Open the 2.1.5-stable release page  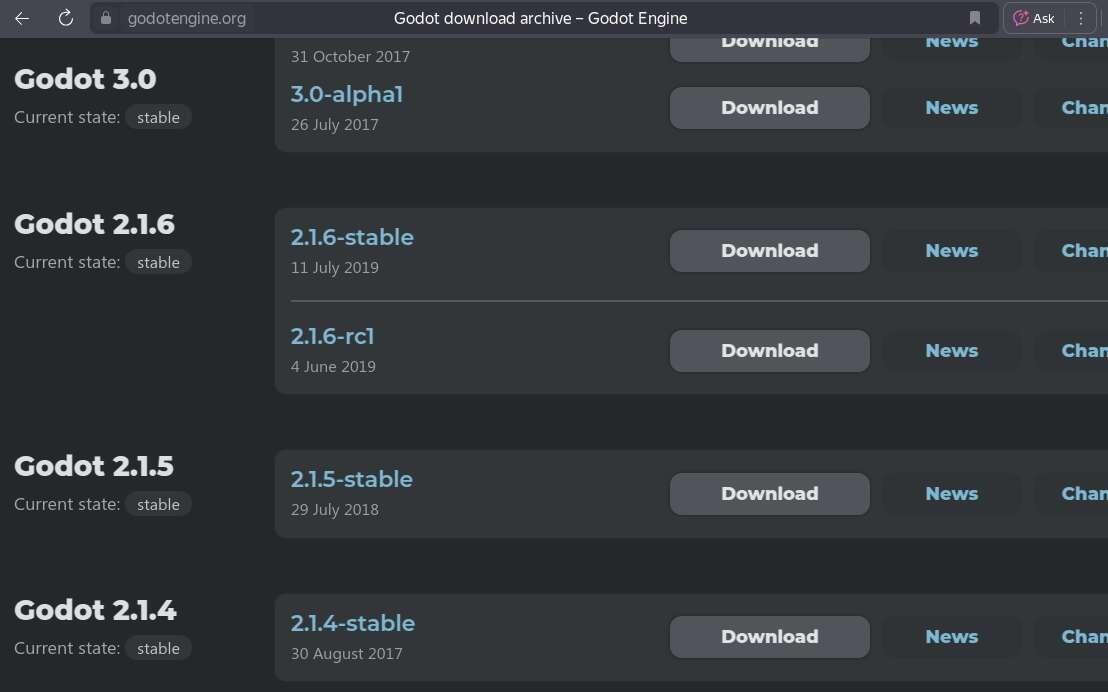[x=352, y=479]
